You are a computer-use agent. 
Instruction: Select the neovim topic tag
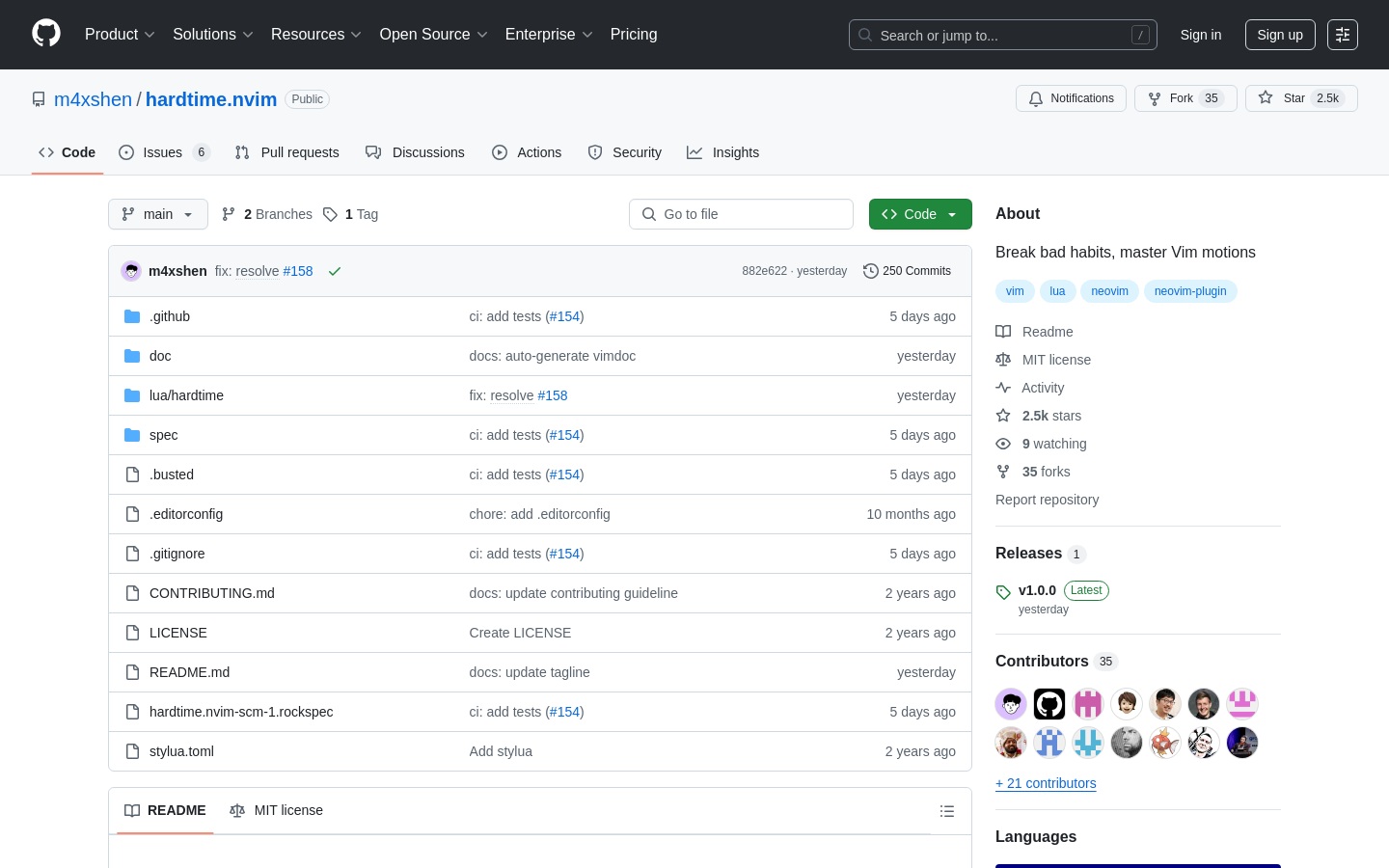(1109, 291)
